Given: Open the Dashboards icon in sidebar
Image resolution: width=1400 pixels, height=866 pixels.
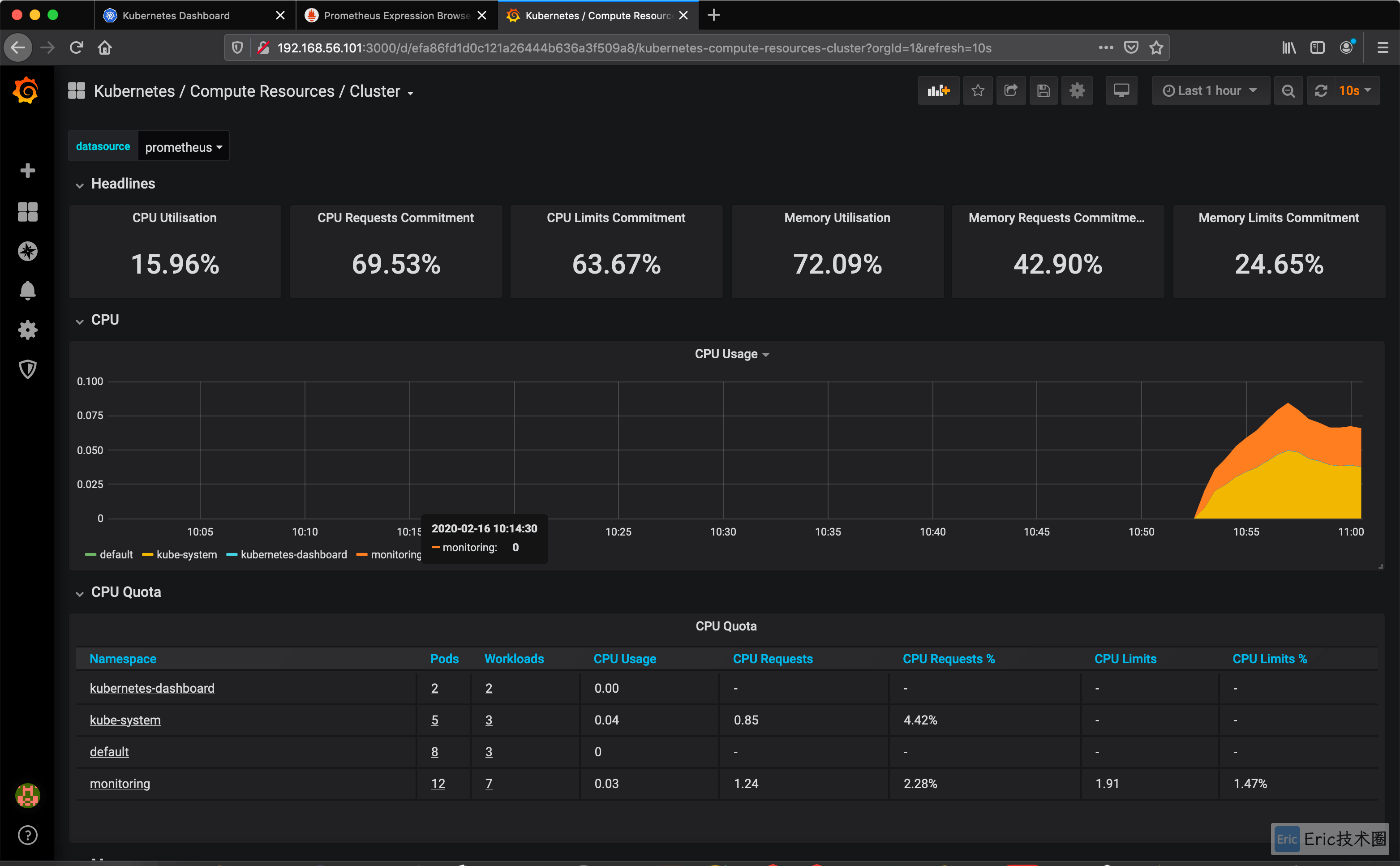Looking at the screenshot, I should pos(27,211).
